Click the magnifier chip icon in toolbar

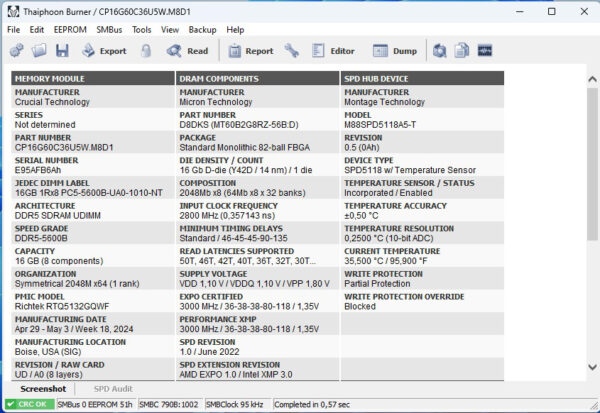tap(440, 51)
